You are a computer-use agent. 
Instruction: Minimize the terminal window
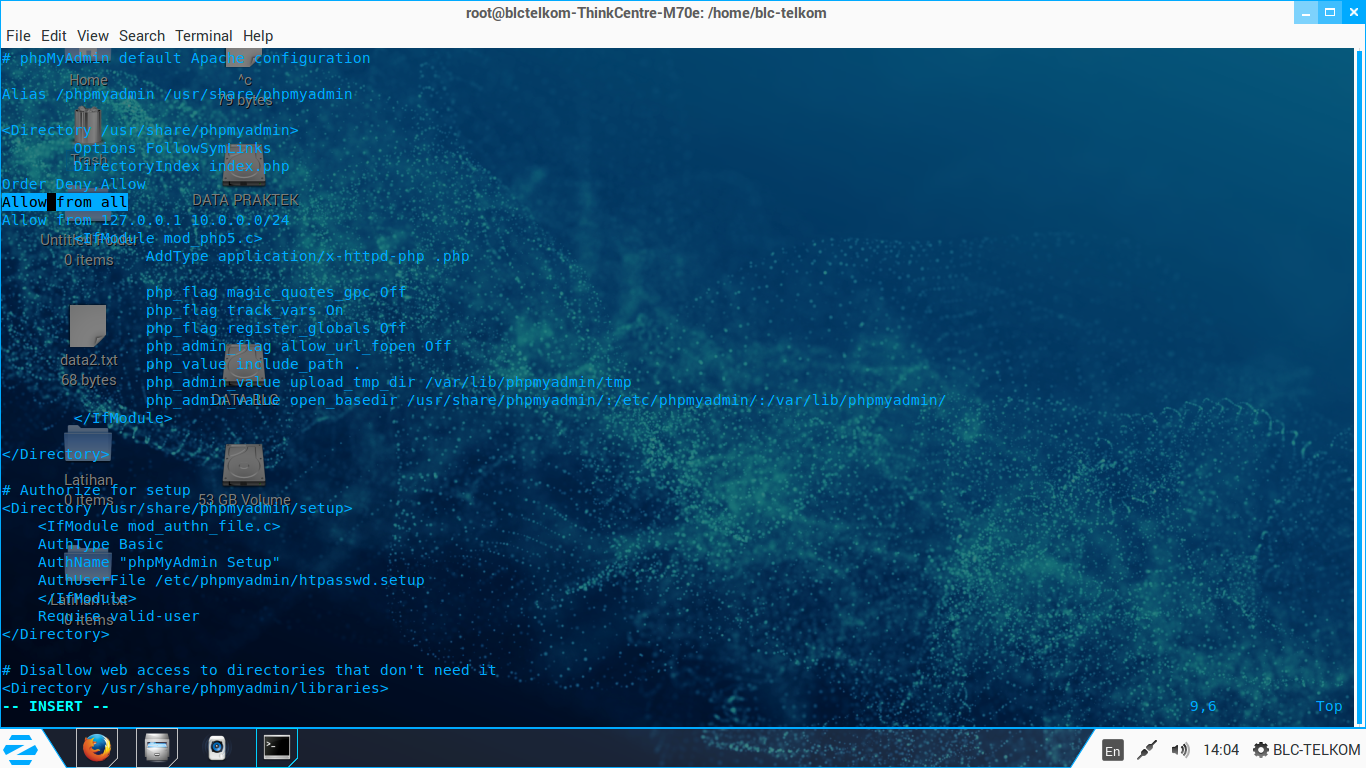tap(1306, 13)
